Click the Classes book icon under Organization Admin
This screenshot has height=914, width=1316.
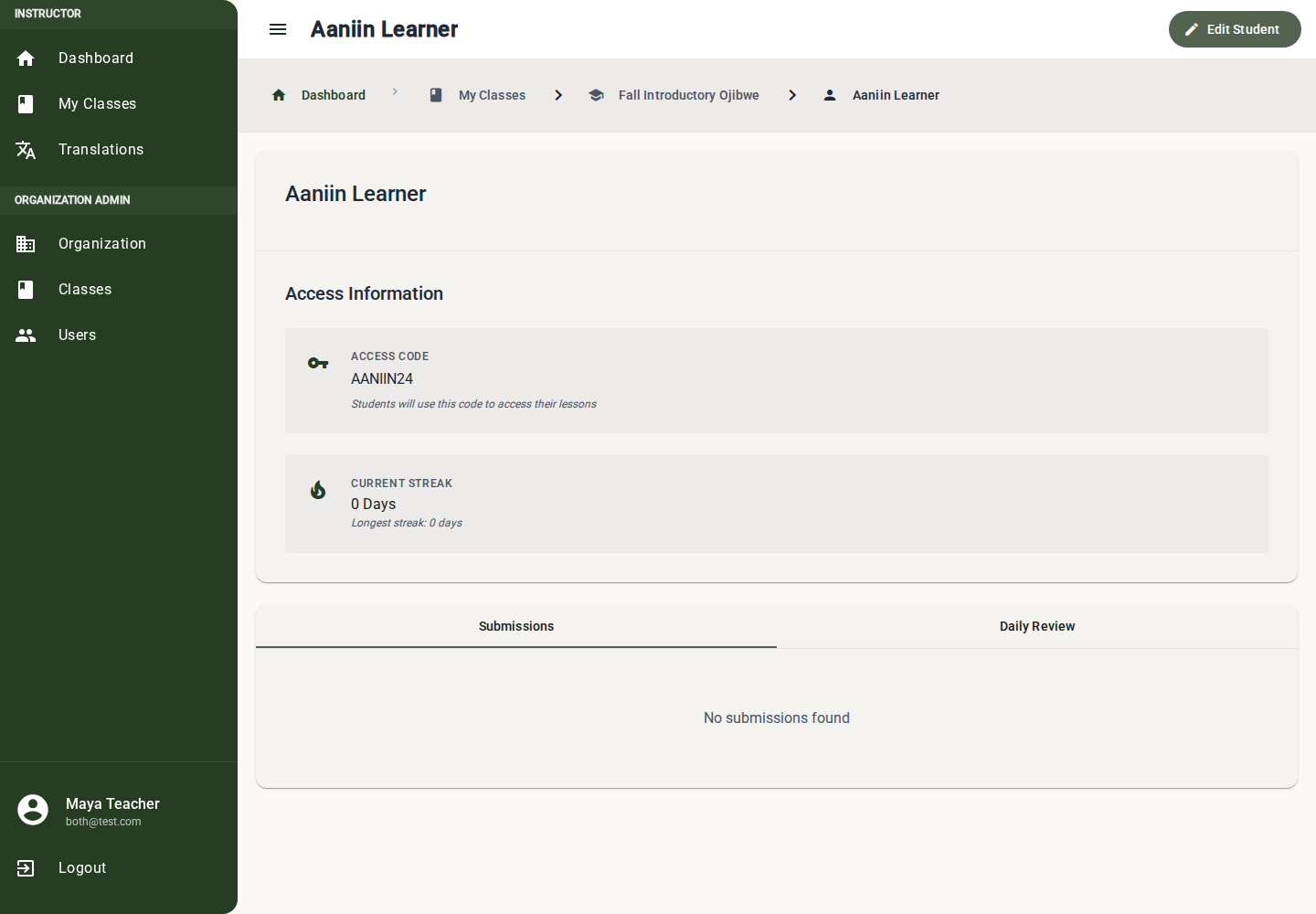pos(26,290)
